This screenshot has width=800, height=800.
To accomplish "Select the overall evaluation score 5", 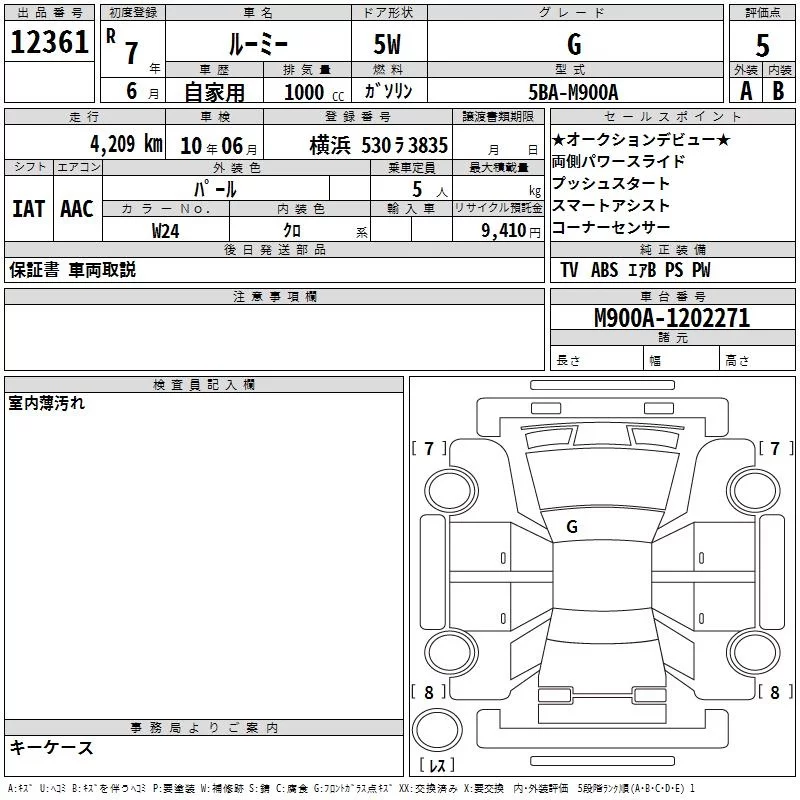I will (x=762, y=44).
